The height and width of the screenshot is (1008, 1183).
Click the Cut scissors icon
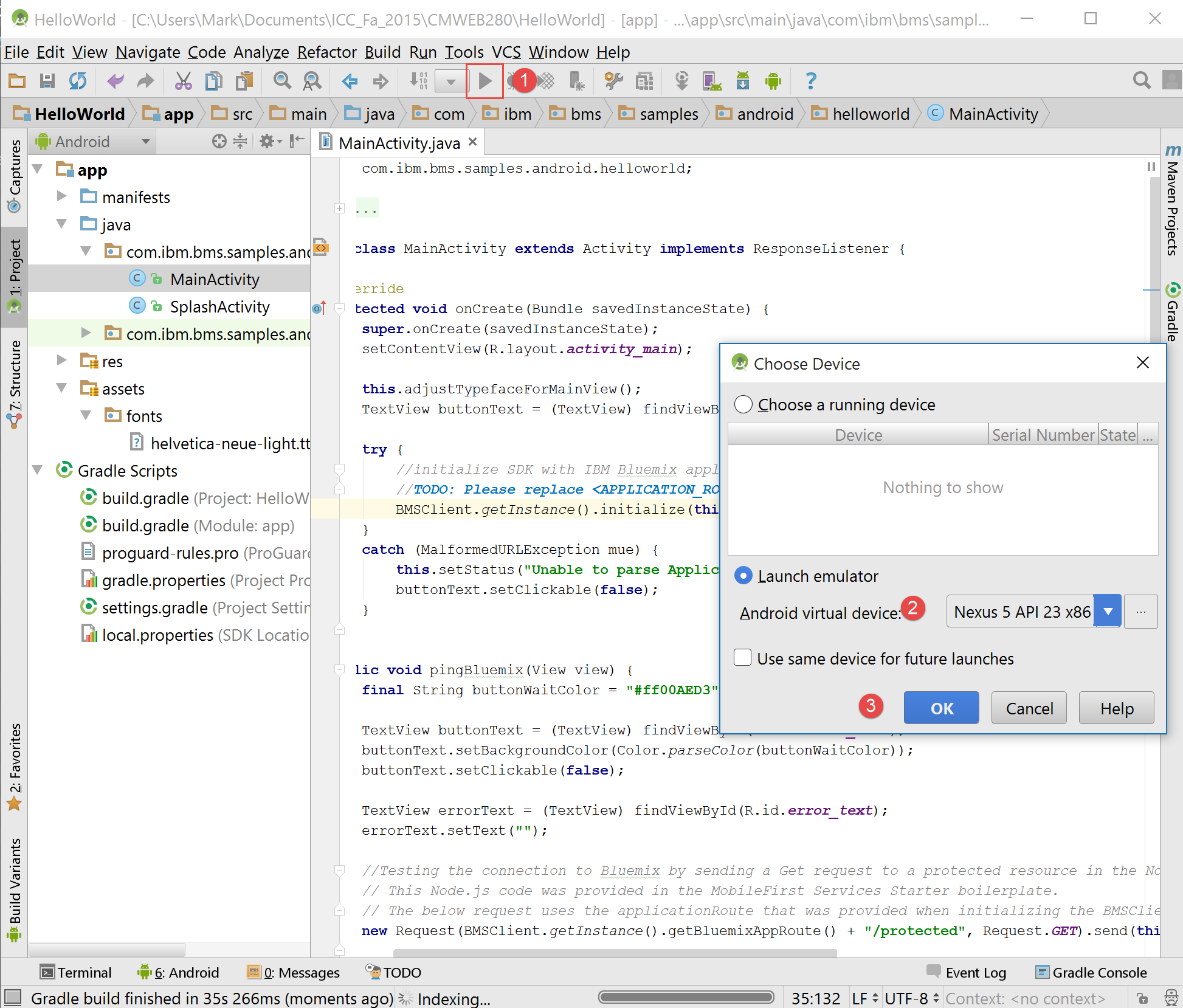(x=183, y=81)
